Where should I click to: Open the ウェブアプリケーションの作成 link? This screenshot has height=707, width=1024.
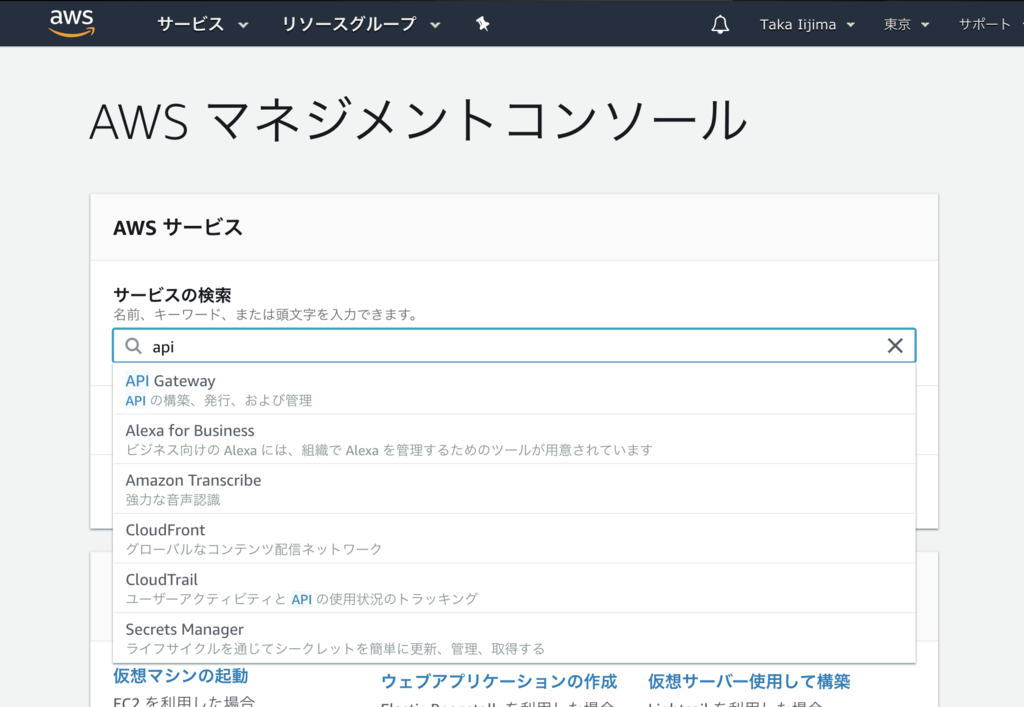click(x=499, y=682)
